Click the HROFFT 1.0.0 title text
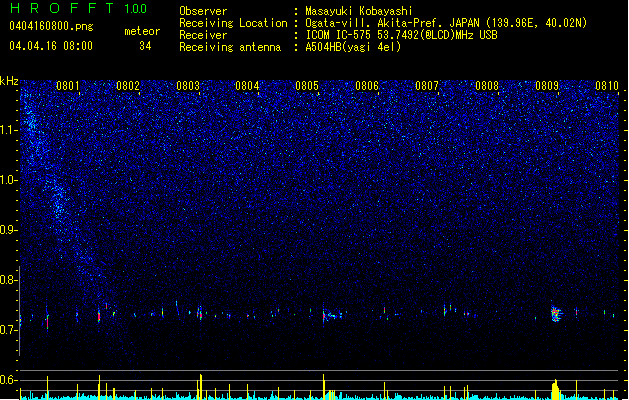Screen dimensions: 629x400 pos(78,8)
